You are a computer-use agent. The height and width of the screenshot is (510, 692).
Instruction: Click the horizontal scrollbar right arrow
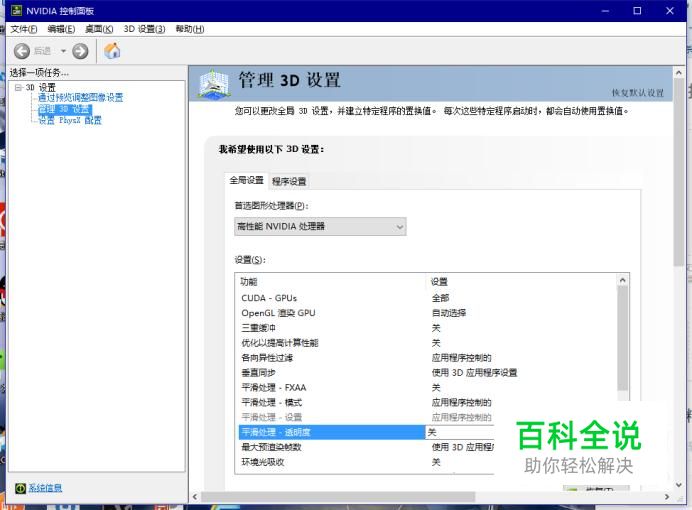(x=667, y=497)
